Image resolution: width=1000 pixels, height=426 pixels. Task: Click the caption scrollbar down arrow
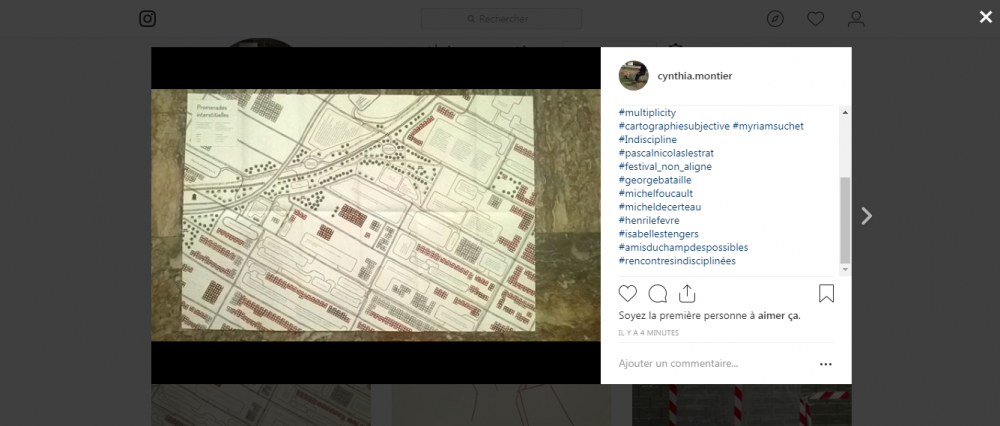pyautogui.click(x=845, y=270)
